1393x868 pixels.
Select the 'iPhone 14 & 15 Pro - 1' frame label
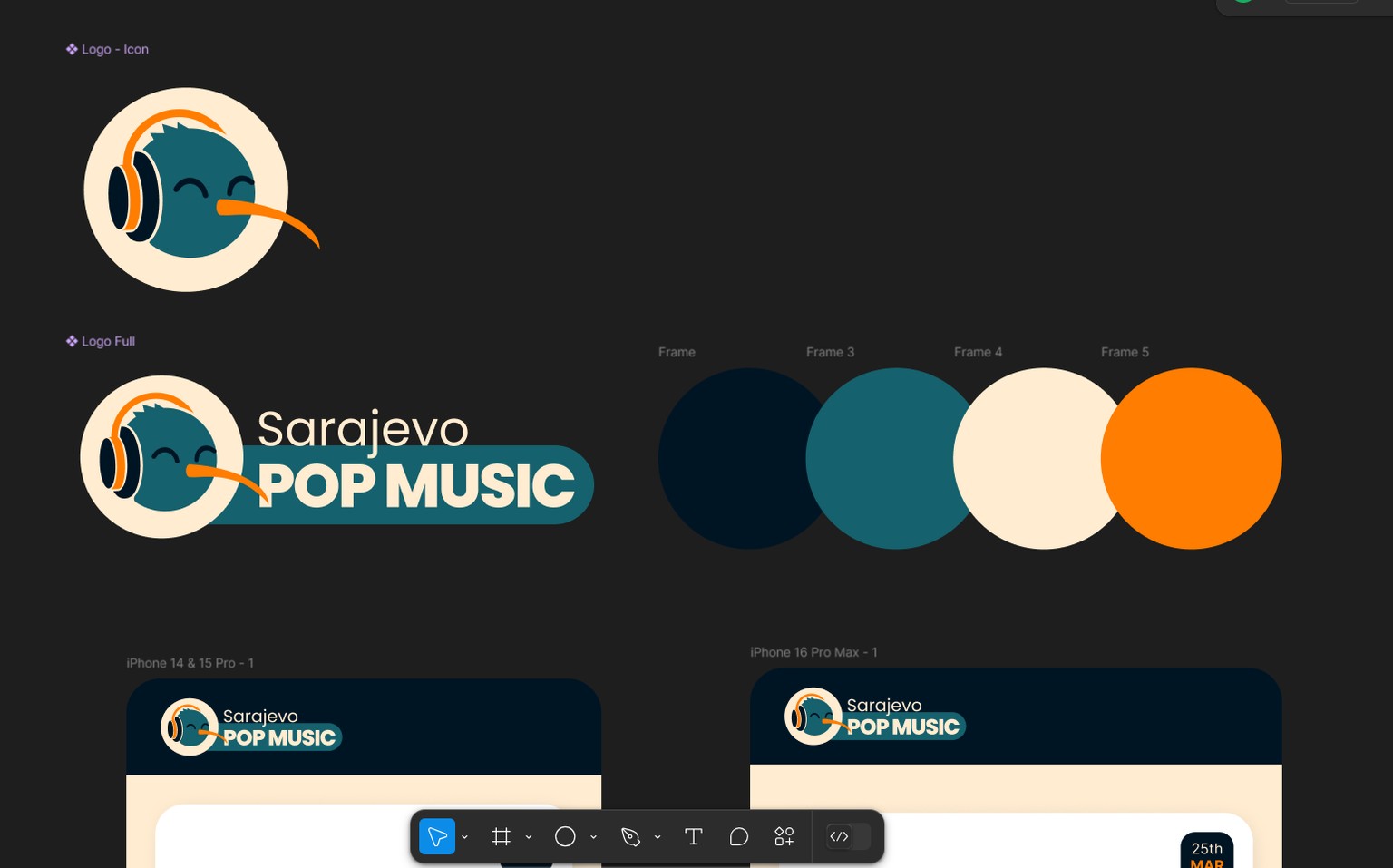pyautogui.click(x=190, y=663)
